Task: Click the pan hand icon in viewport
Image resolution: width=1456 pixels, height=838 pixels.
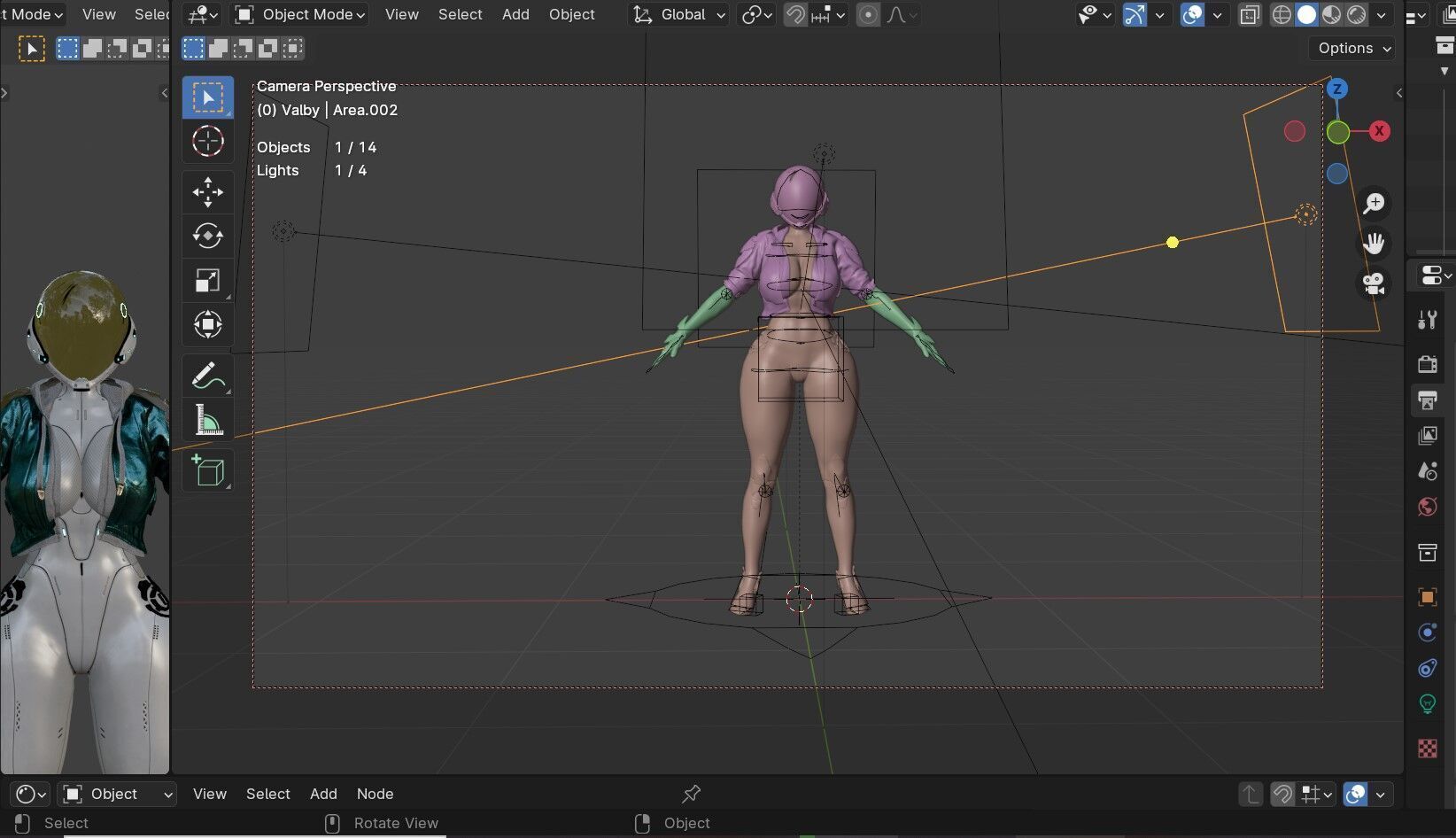Action: click(x=1374, y=244)
